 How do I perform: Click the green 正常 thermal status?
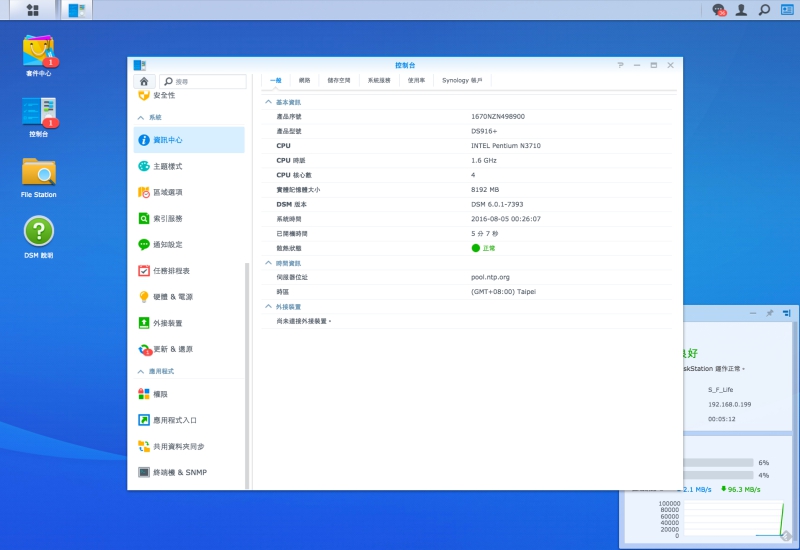click(x=483, y=248)
